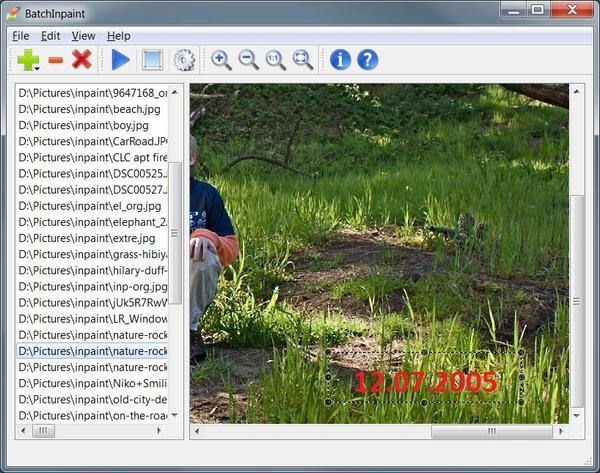
Task: Click the image preview horizontal scrollbar thumb
Action: click(492, 431)
